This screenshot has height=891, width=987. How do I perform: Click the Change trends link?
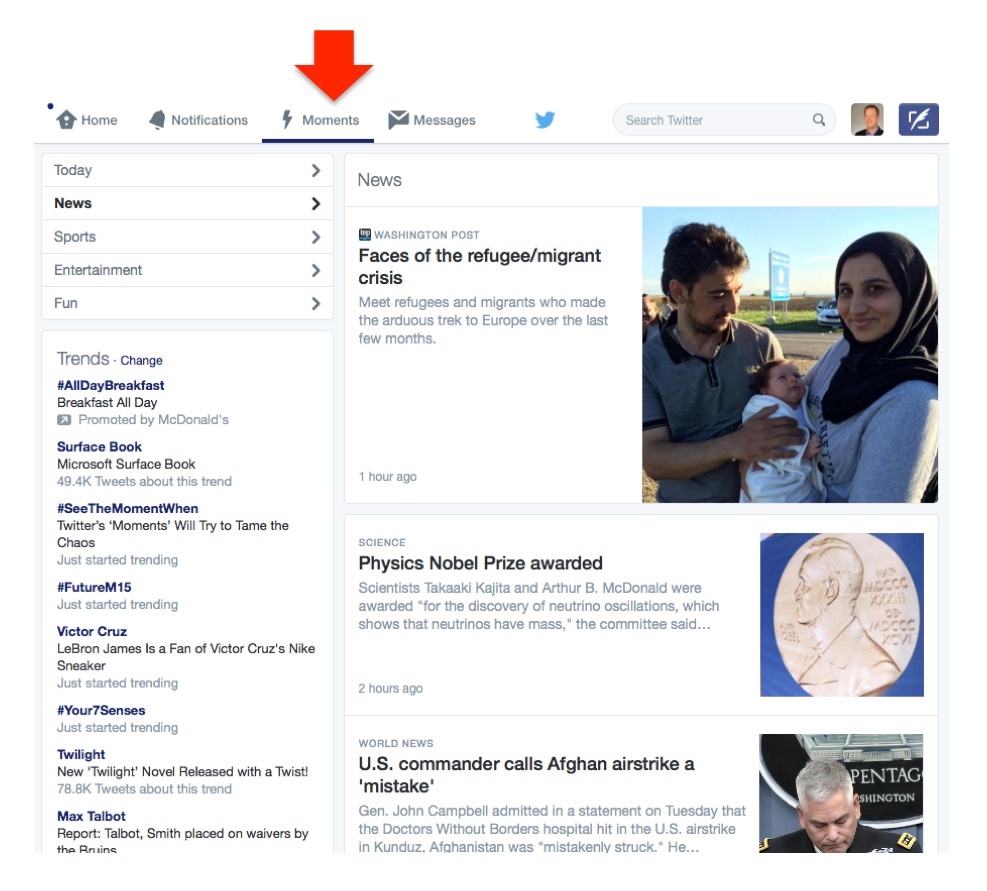141,361
